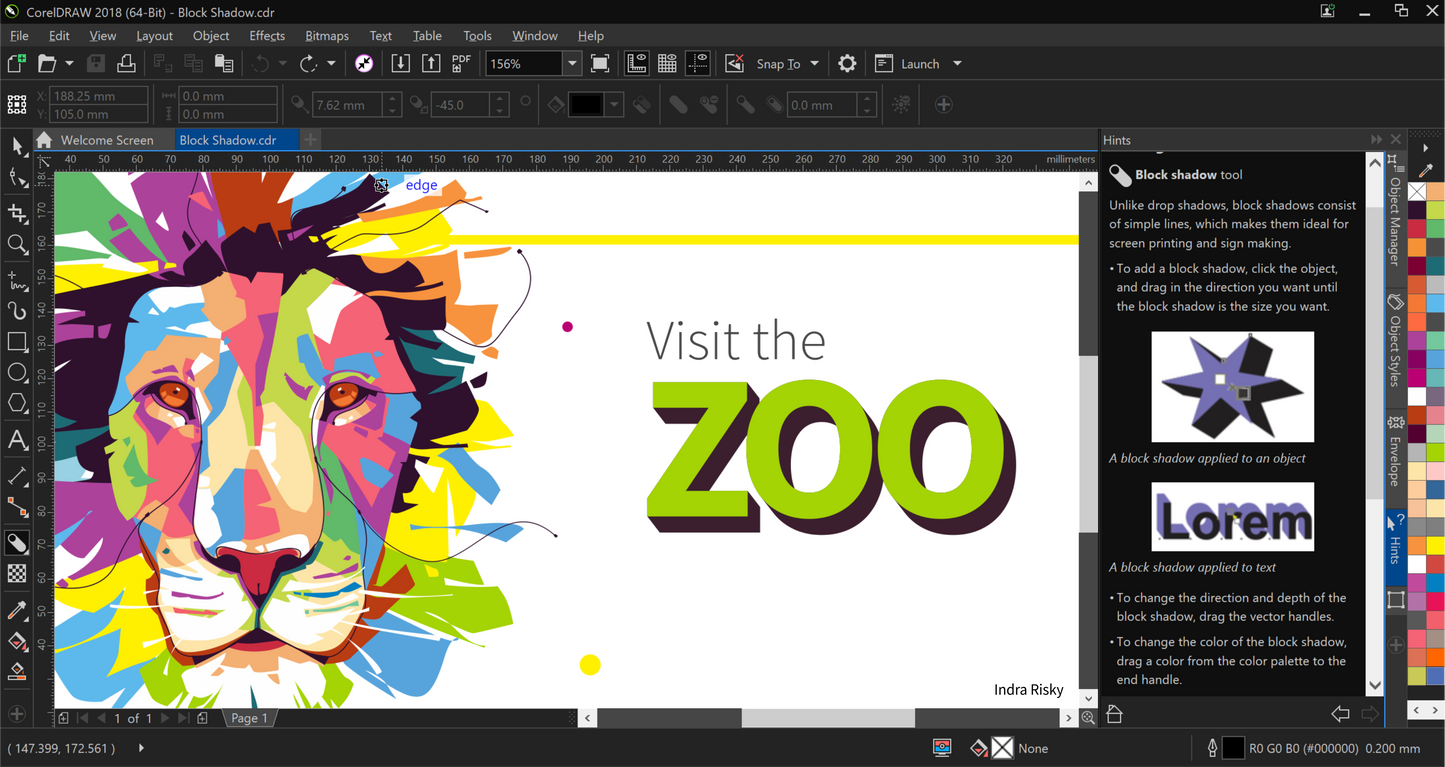Select the Rectangle tool
The image size is (1445, 767).
coord(17,342)
